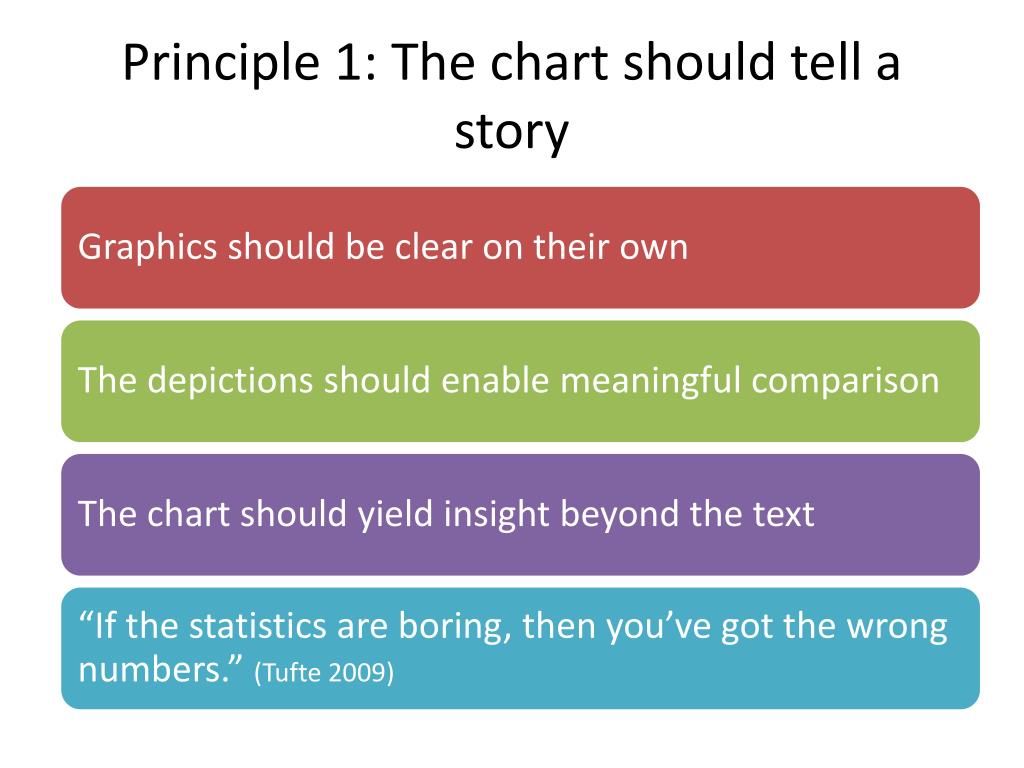
Task: Click the word 'Graphics' in red box
Action: pos(148,248)
